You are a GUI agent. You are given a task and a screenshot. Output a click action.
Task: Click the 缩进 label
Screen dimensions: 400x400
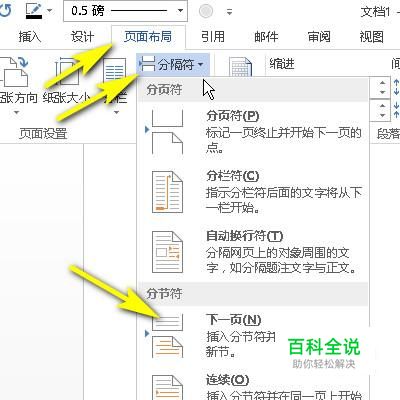pyautogui.click(x=282, y=63)
